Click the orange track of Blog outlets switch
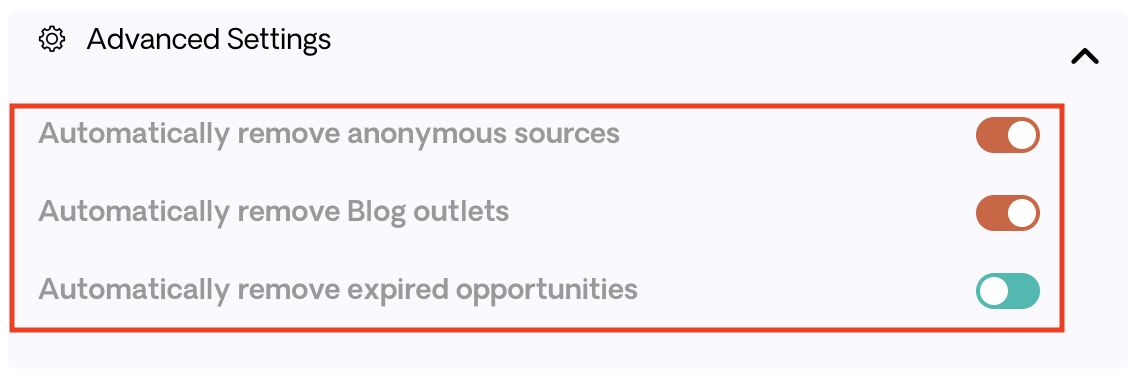This screenshot has height=380, width=1138. 991,213
